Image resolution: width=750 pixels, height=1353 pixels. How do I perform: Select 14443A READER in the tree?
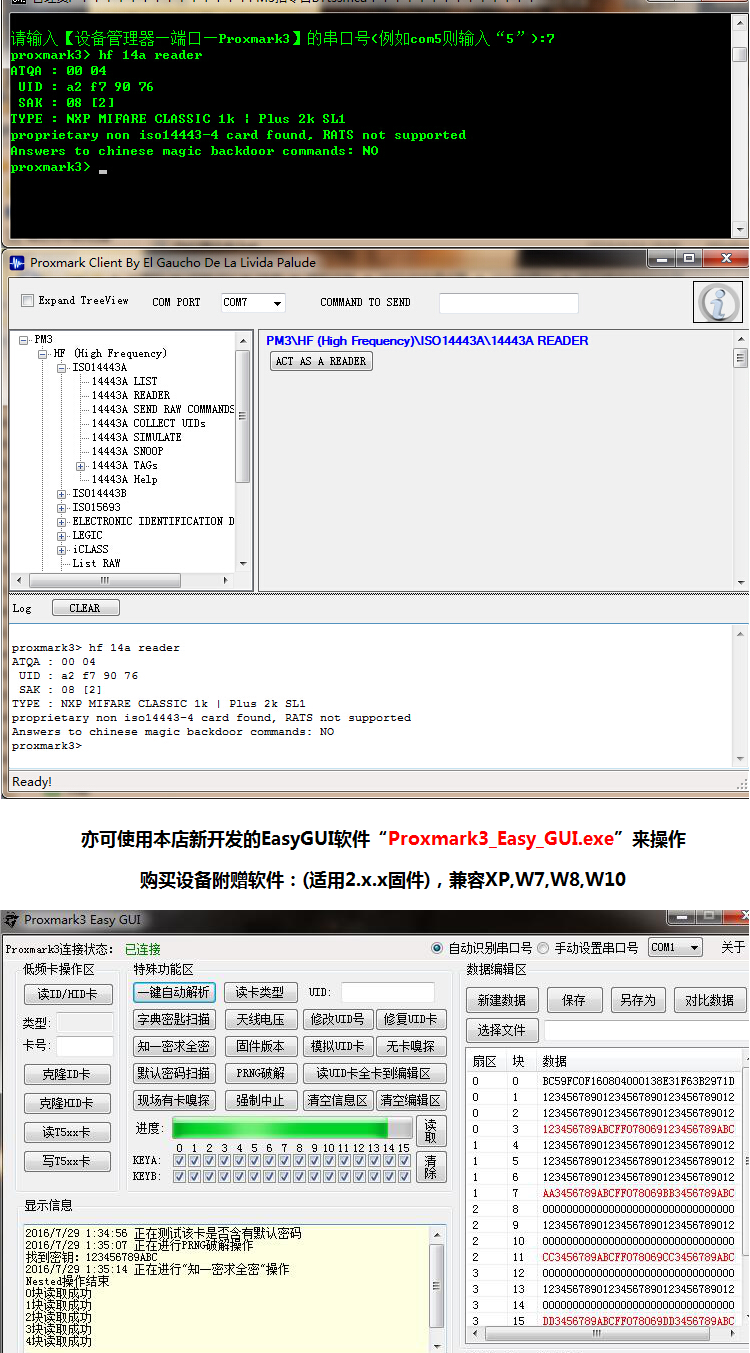pyautogui.click(x=131, y=396)
